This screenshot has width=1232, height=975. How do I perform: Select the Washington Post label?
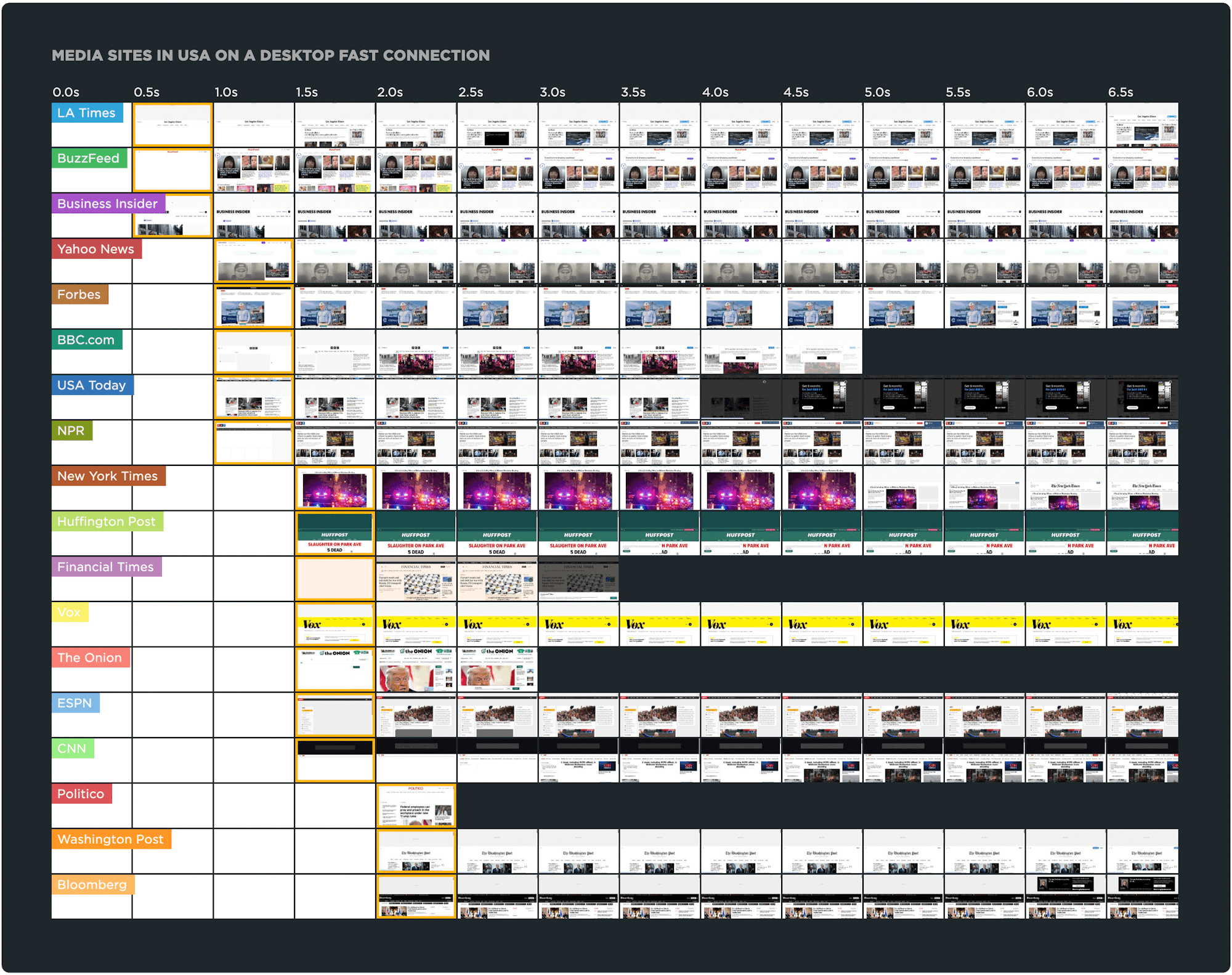tap(111, 839)
